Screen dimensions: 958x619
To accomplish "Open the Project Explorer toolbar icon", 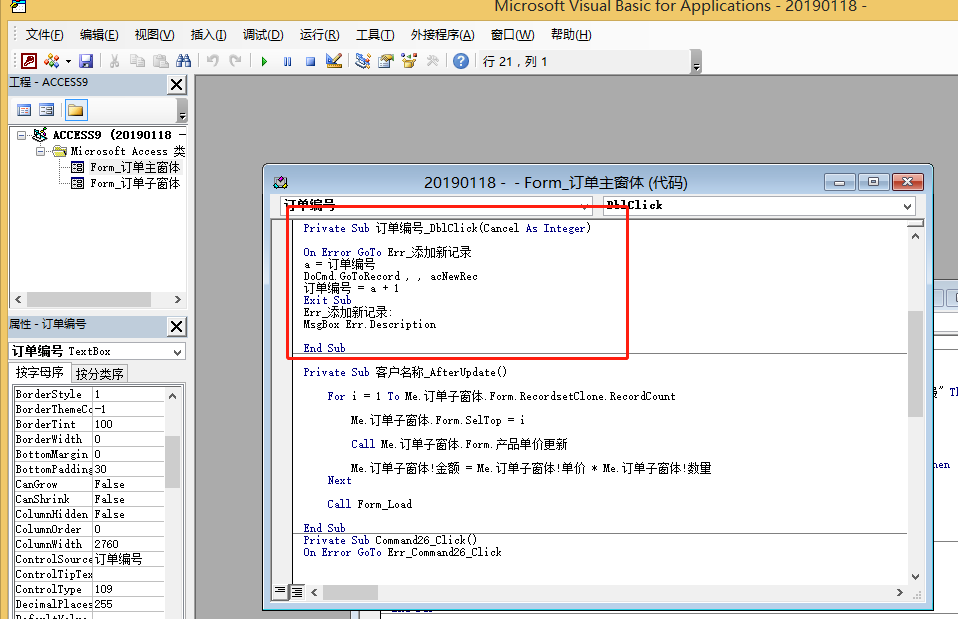I will tap(363, 61).
